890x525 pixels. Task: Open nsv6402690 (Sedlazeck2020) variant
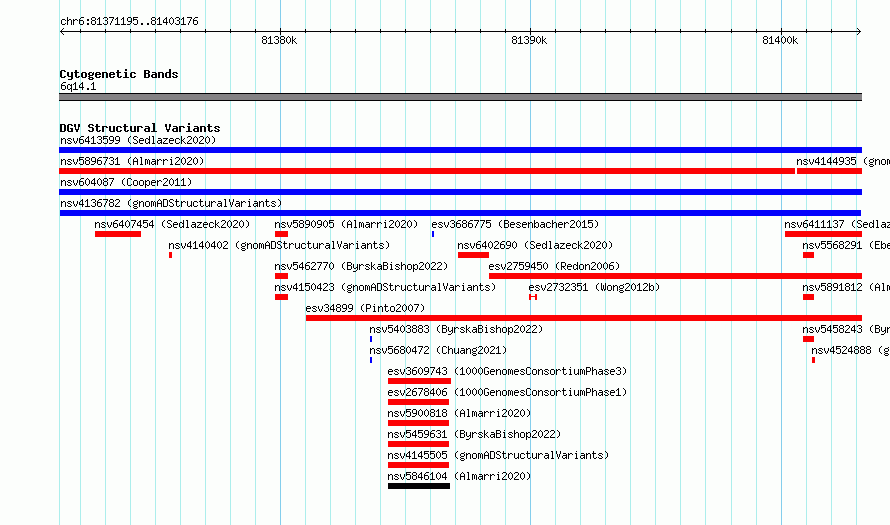[535, 245]
